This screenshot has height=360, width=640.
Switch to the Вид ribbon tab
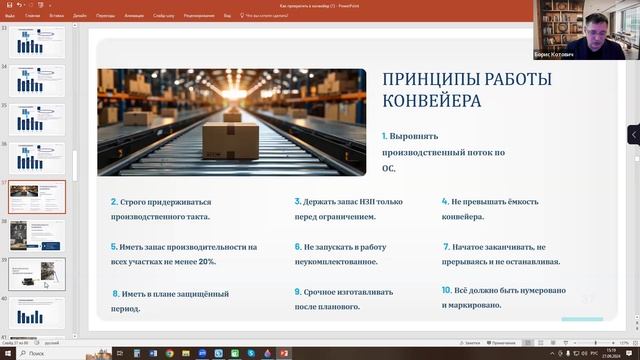(227, 16)
